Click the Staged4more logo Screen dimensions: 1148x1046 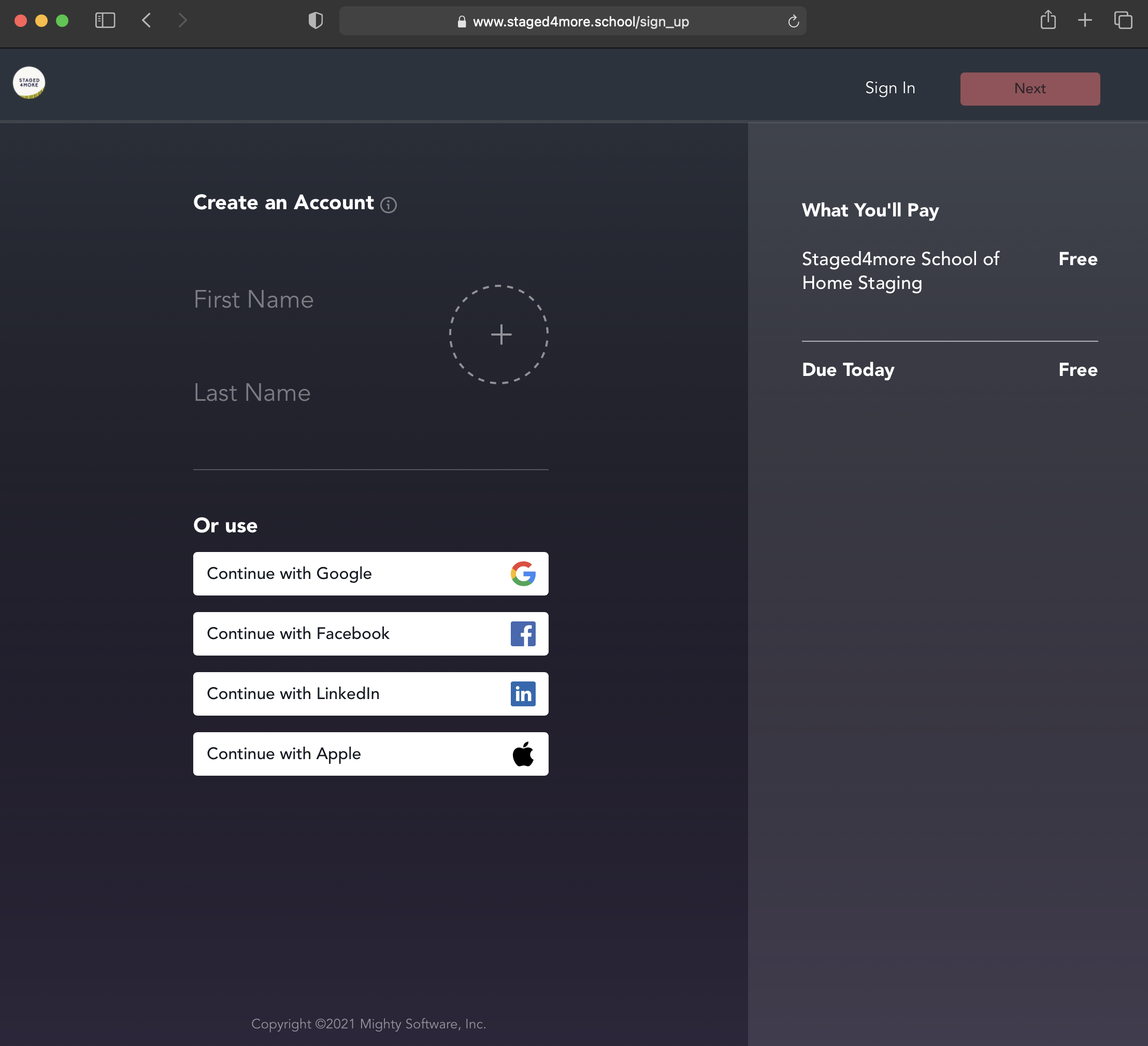pos(29,83)
